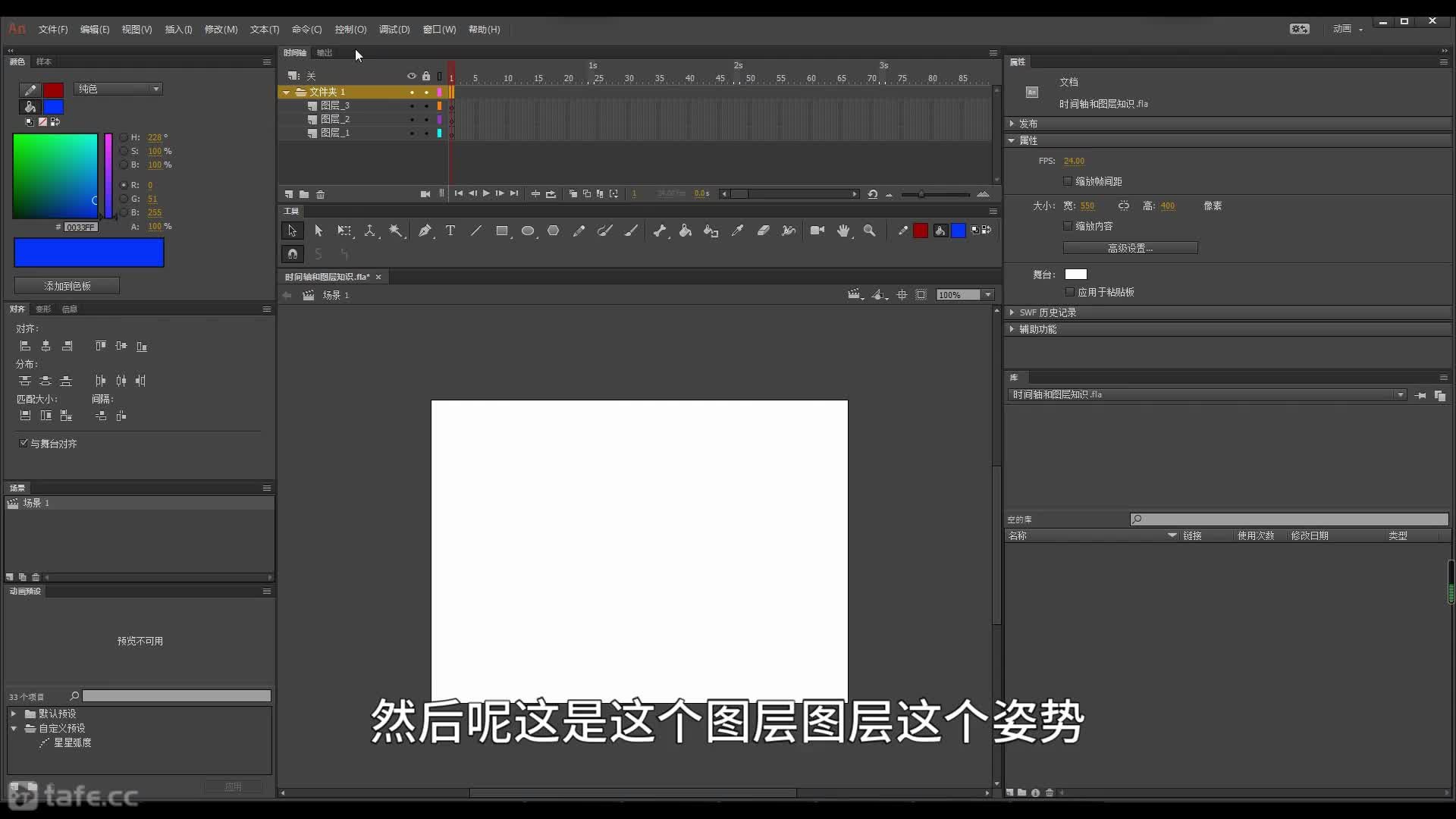Collapse the 文件夹 1 layer folder
Screen dimensions: 1456x819
click(286, 93)
